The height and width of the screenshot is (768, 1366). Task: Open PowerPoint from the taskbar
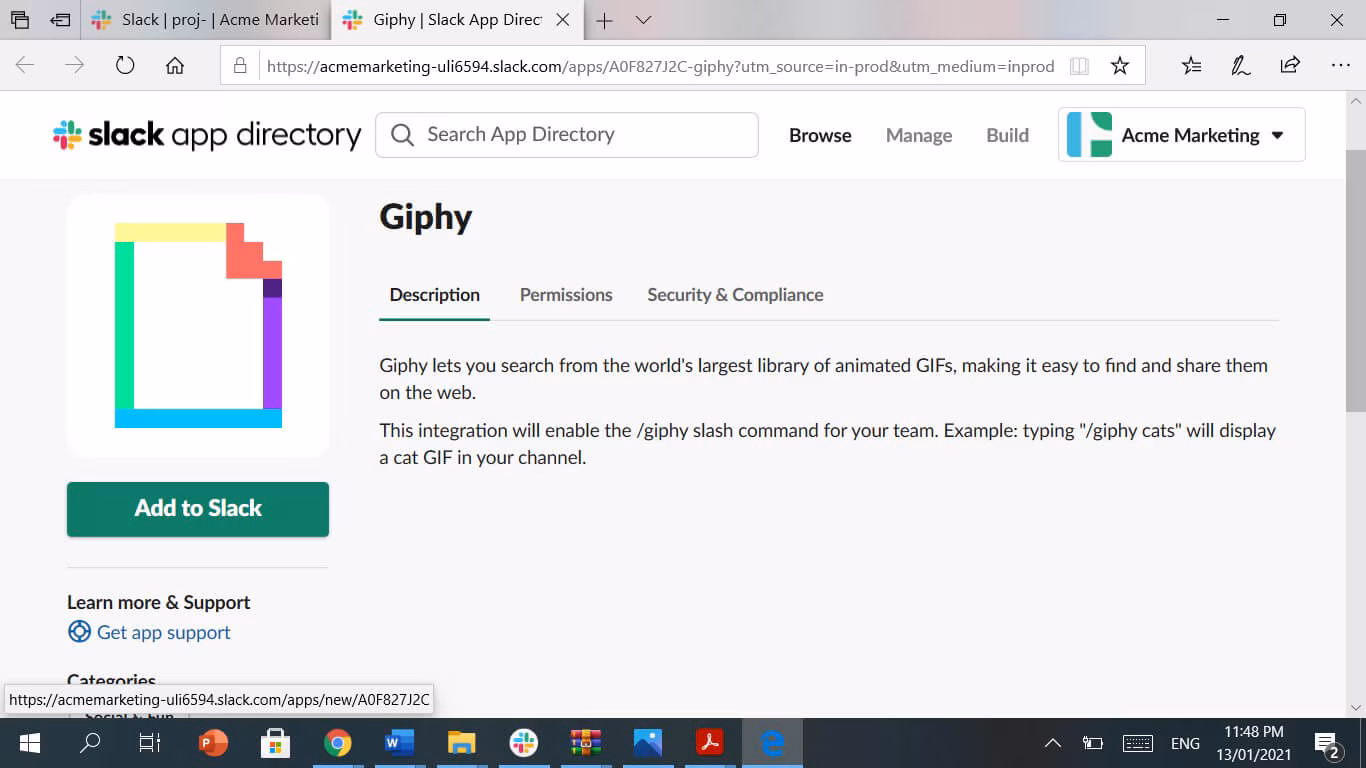click(213, 743)
